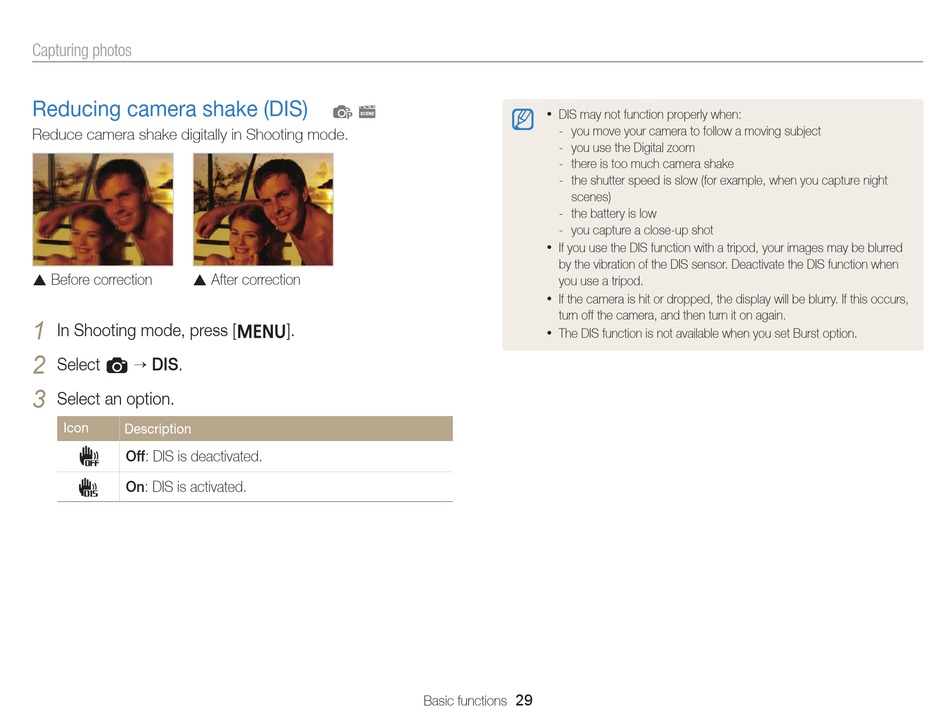Click 'On: DIS is activated.' row text

(186, 487)
